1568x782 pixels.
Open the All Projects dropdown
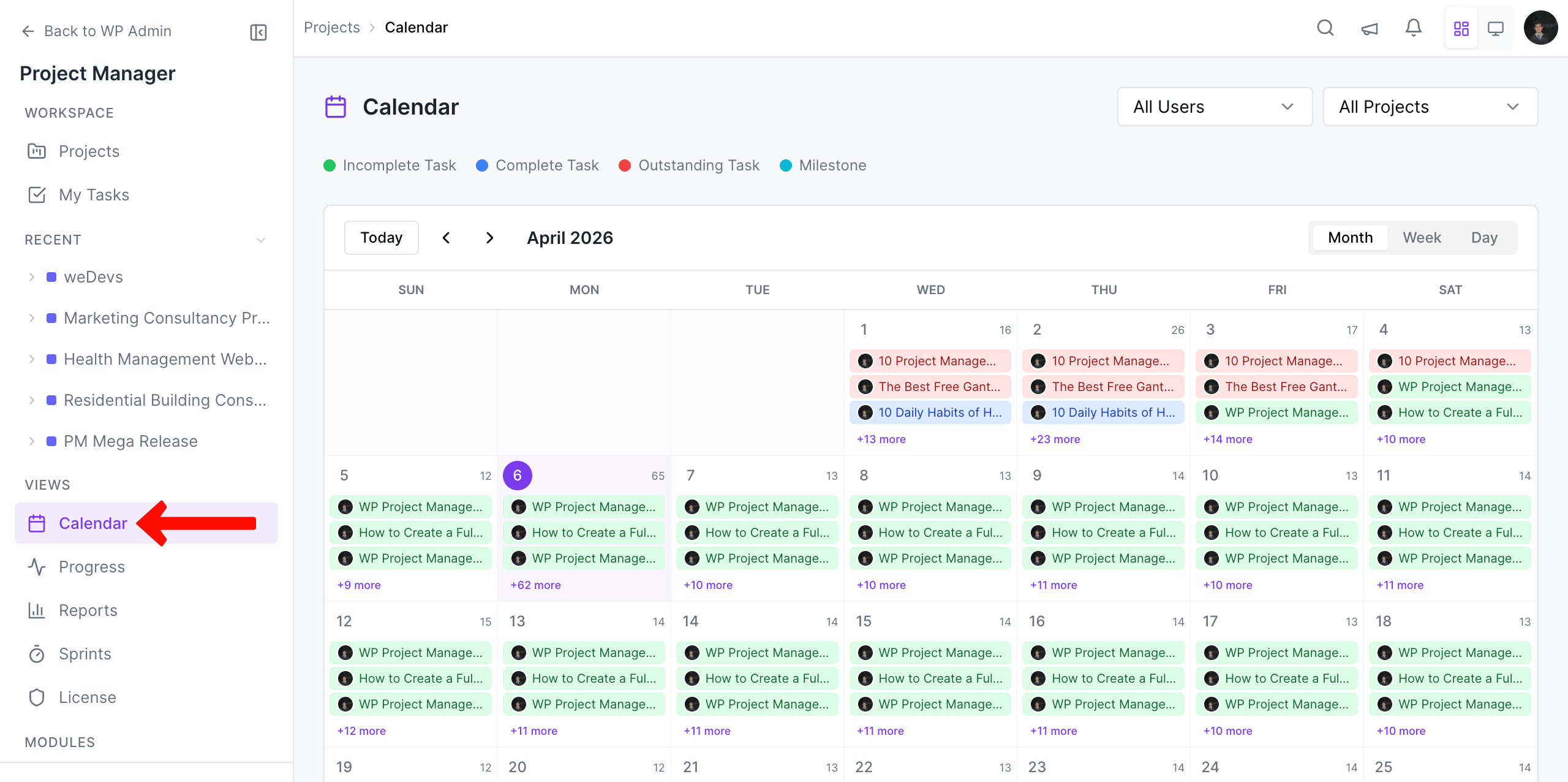point(1430,106)
